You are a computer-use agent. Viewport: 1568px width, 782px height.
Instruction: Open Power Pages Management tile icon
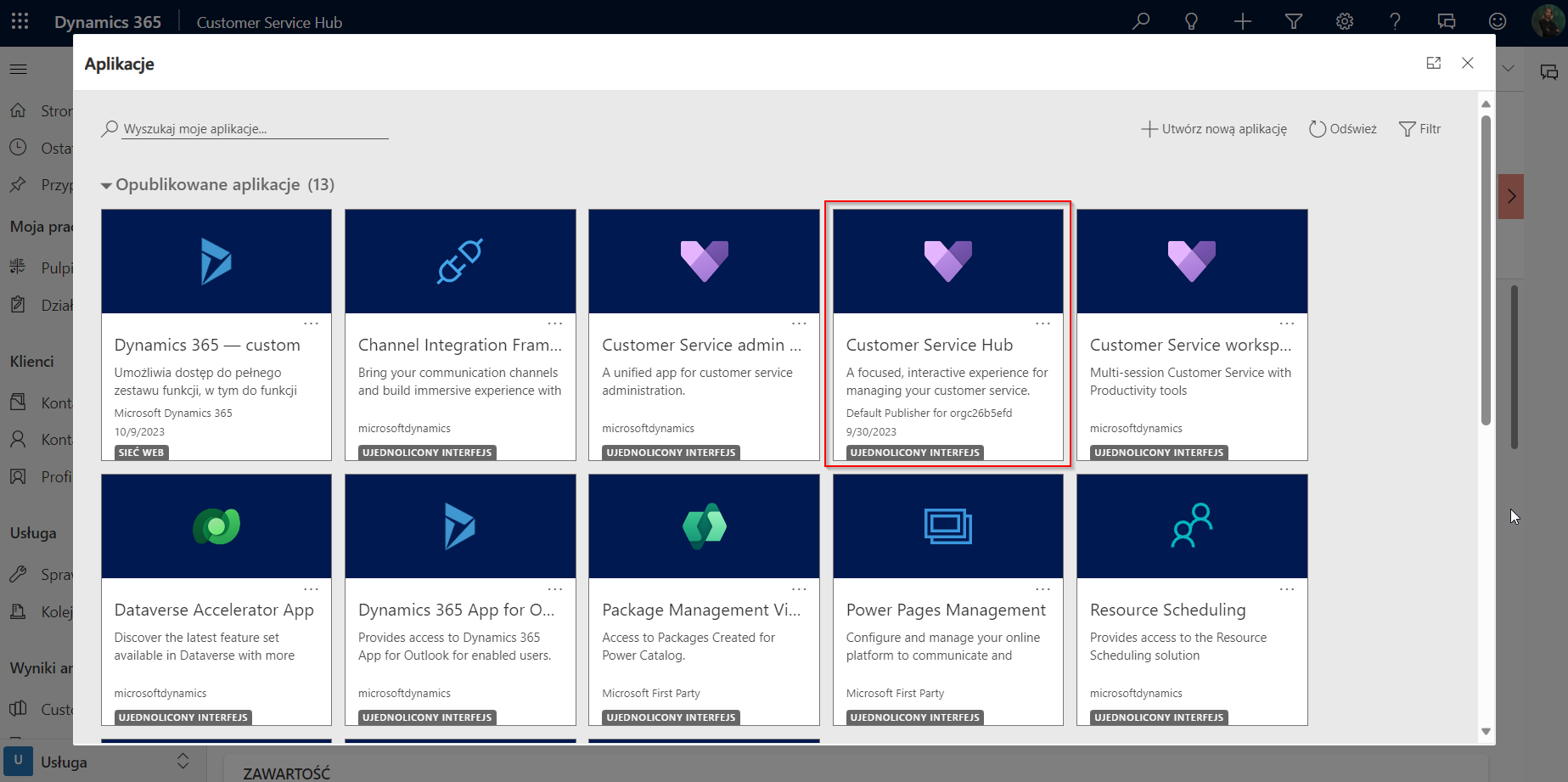pos(948,526)
